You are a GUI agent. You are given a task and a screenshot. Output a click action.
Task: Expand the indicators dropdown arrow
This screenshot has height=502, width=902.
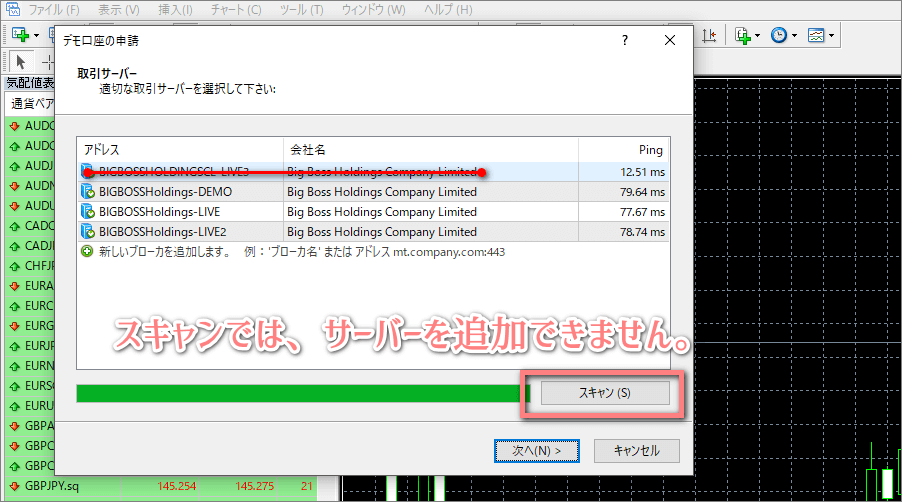[757, 36]
